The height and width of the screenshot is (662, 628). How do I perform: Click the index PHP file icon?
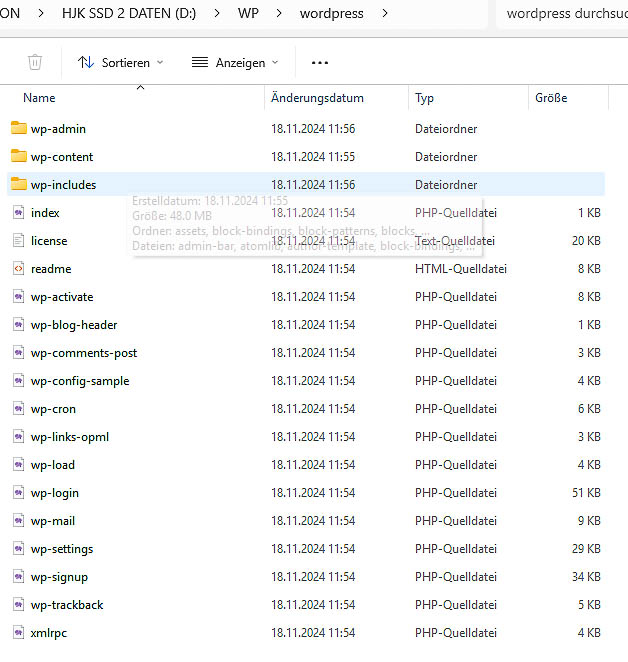[x=19, y=212]
